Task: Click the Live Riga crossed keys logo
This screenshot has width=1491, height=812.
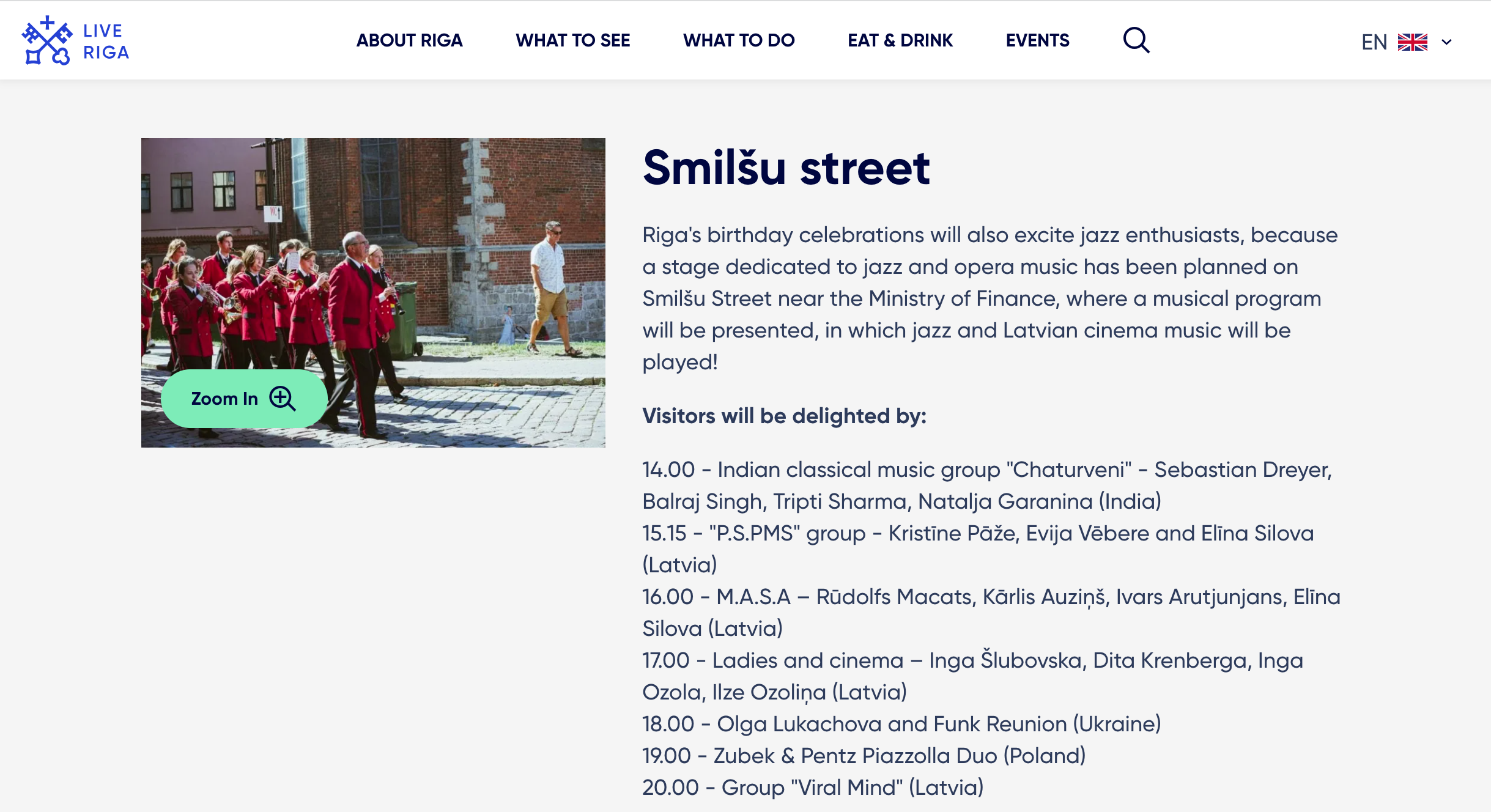Action: (x=47, y=40)
